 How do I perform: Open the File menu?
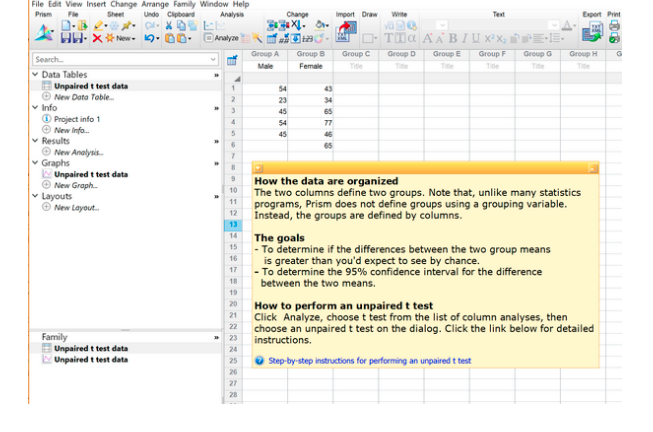pyautogui.click(x=37, y=4)
